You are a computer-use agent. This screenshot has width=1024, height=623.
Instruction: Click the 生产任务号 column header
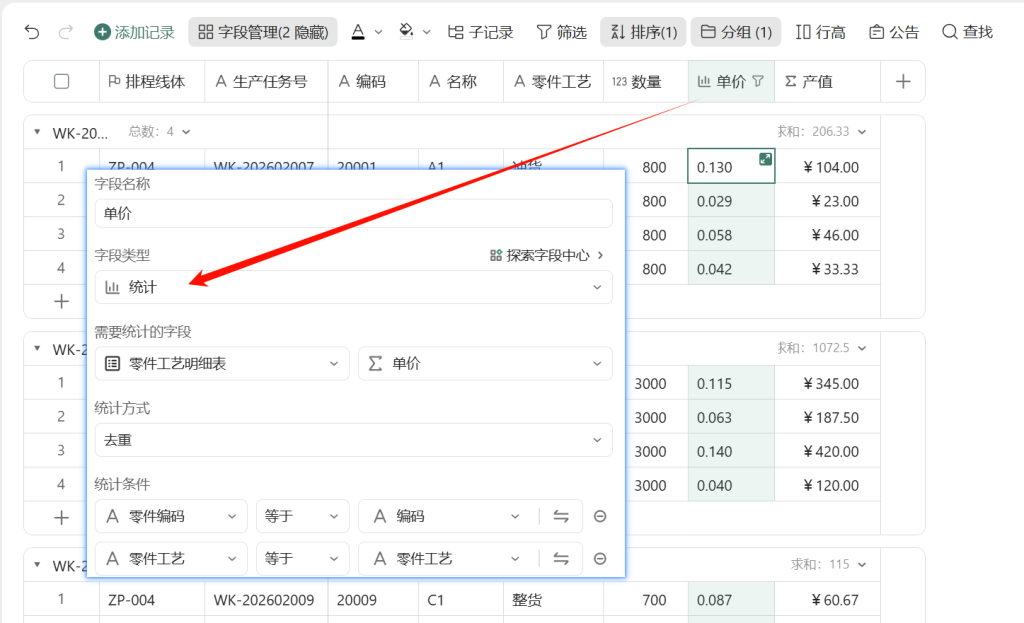coord(266,82)
